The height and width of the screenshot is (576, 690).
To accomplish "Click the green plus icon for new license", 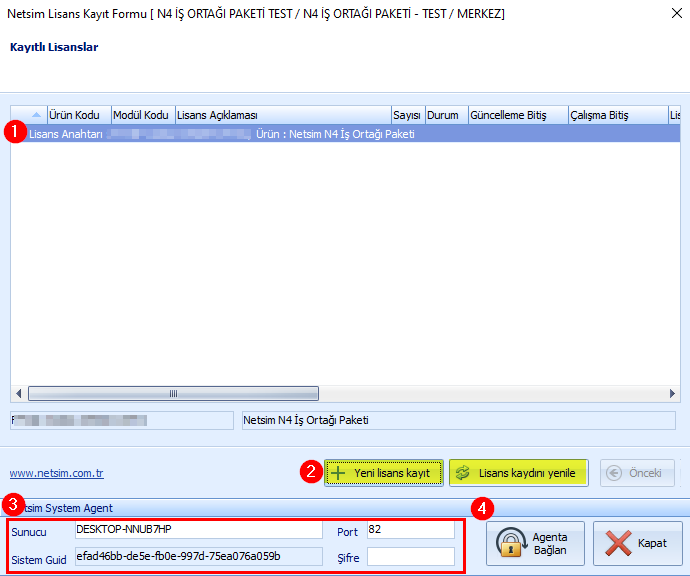I will pyautogui.click(x=338, y=473).
